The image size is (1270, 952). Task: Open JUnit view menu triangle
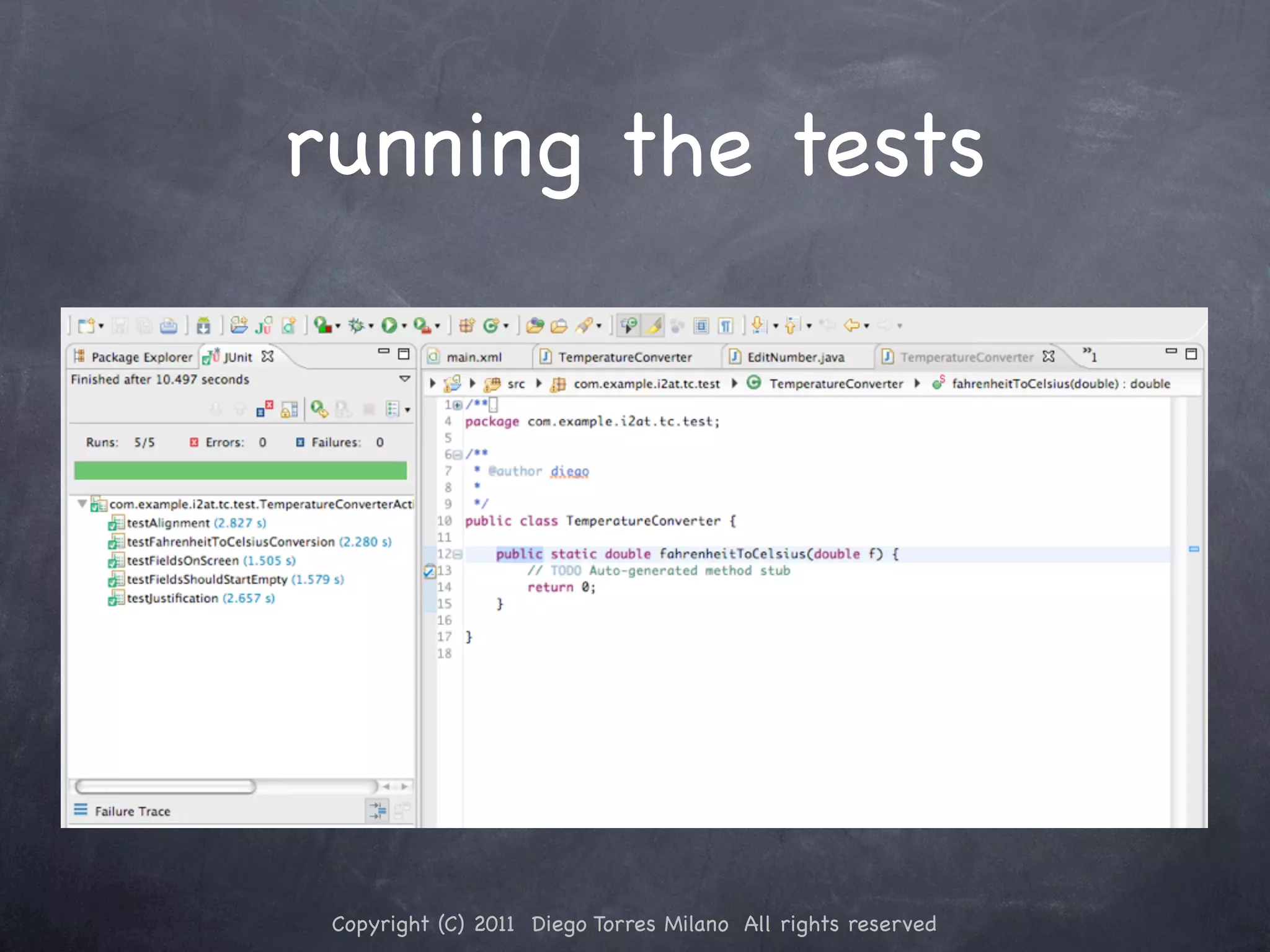(x=404, y=379)
